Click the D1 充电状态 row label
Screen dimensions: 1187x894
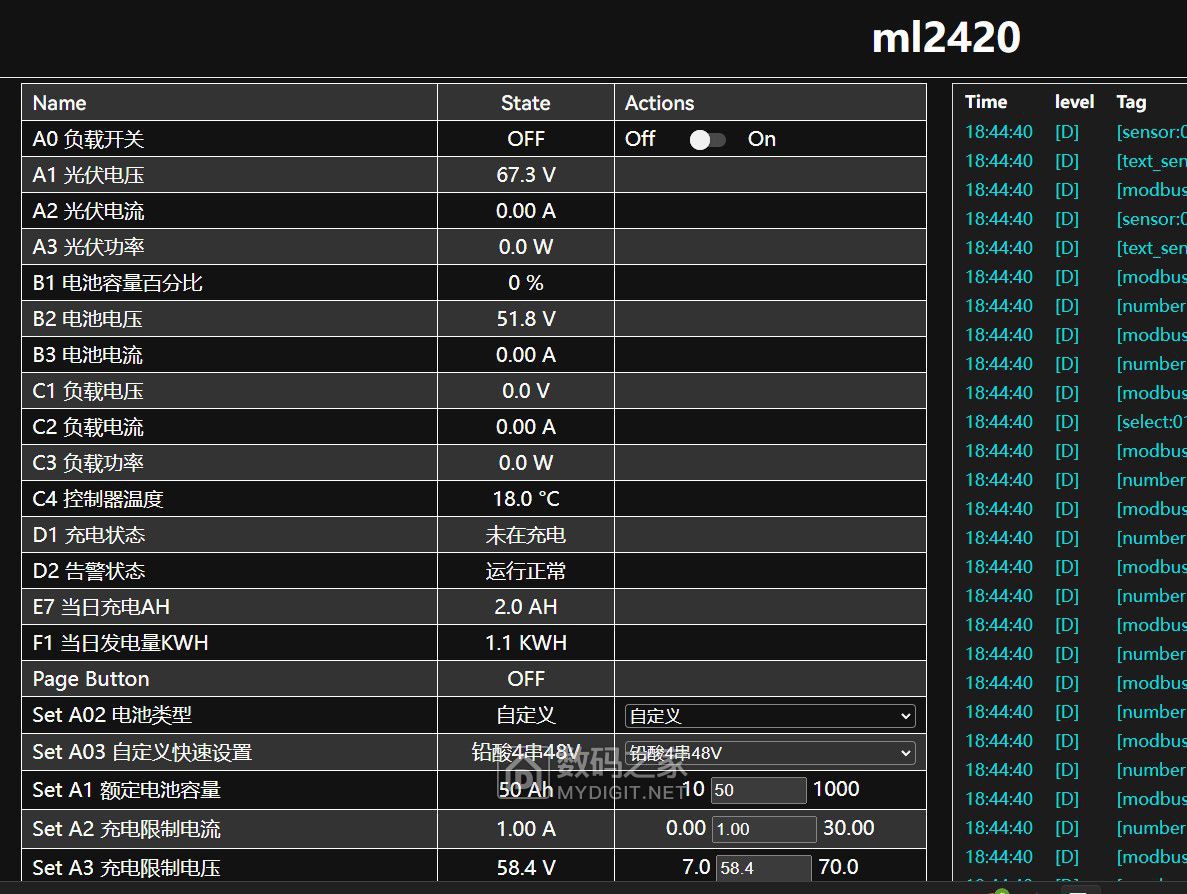pyautogui.click(x=89, y=535)
